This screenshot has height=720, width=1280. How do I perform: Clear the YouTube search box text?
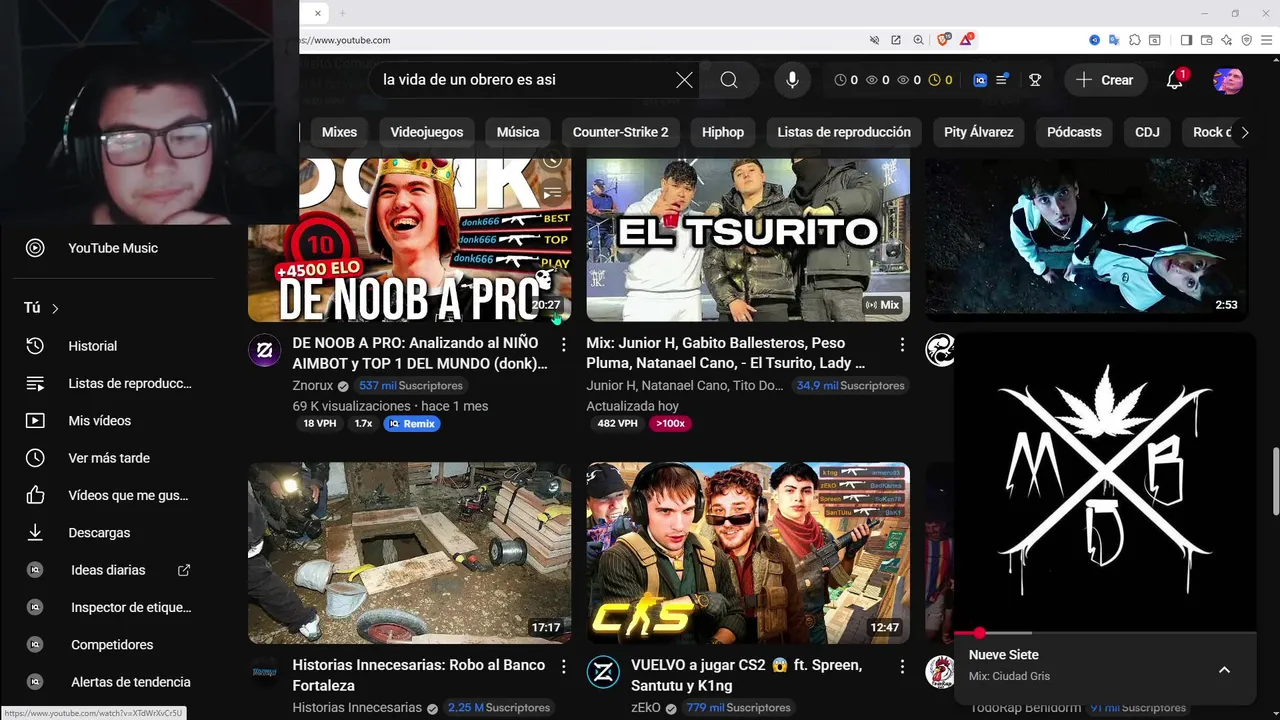[x=684, y=80]
